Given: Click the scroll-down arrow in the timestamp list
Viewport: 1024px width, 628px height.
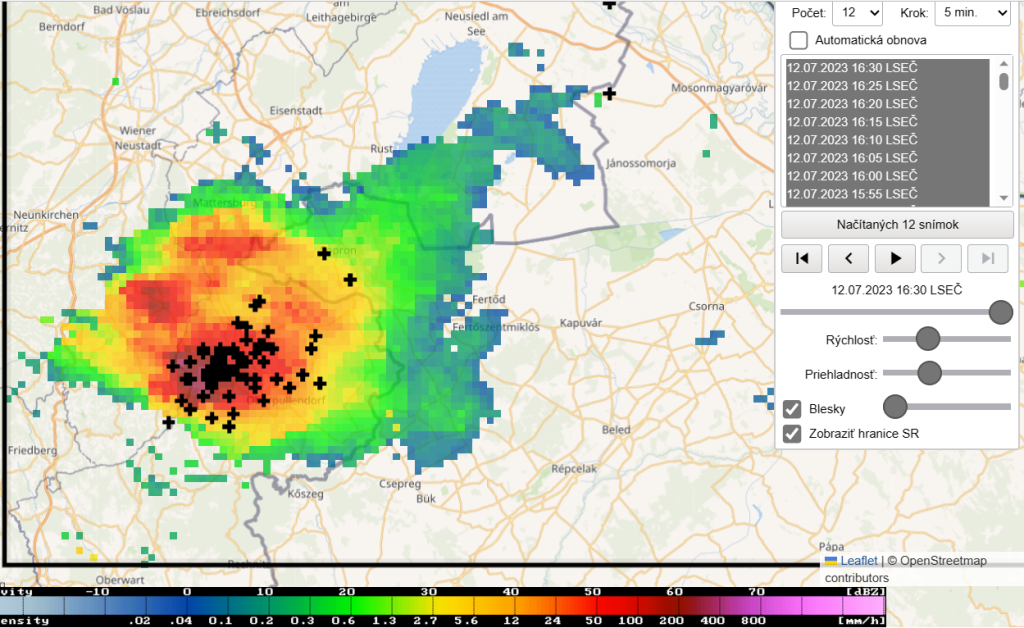Looking at the screenshot, I should 1004,197.
